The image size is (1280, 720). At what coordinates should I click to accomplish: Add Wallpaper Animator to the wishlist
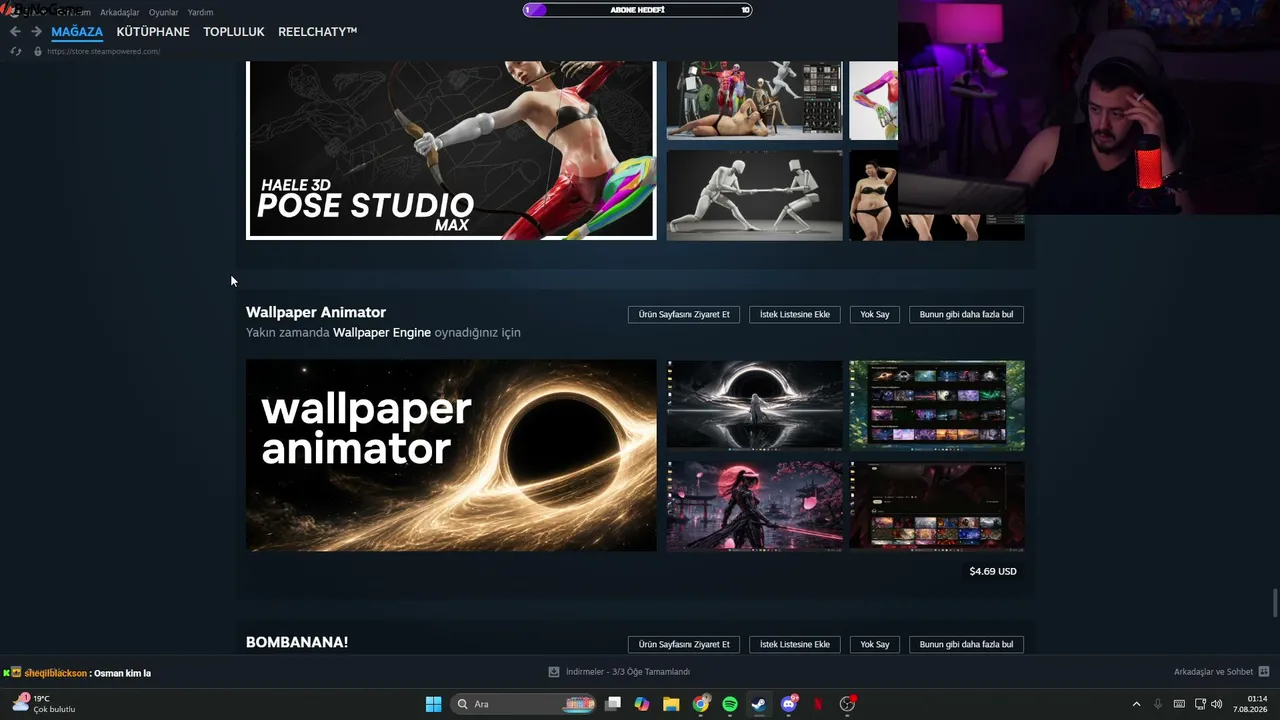point(795,314)
